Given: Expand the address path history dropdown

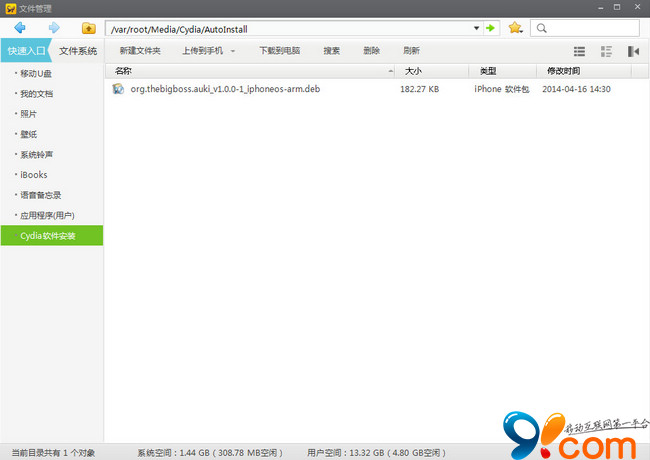Looking at the screenshot, I should (x=476, y=28).
